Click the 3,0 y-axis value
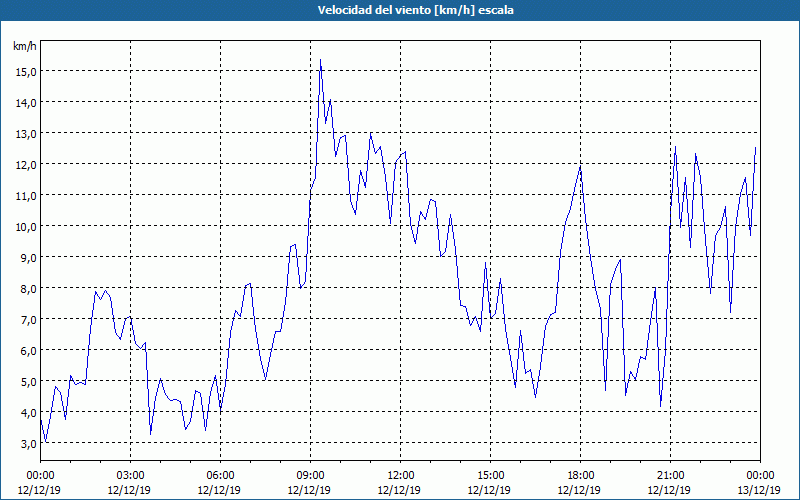 pos(28,444)
